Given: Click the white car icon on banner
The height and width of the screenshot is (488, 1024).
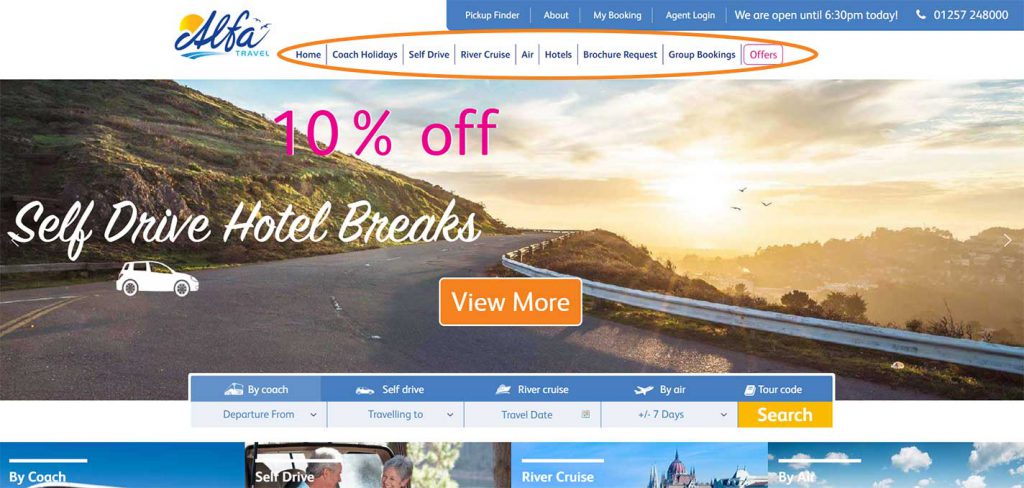Looking at the screenshot, I should tap(157, 278).
